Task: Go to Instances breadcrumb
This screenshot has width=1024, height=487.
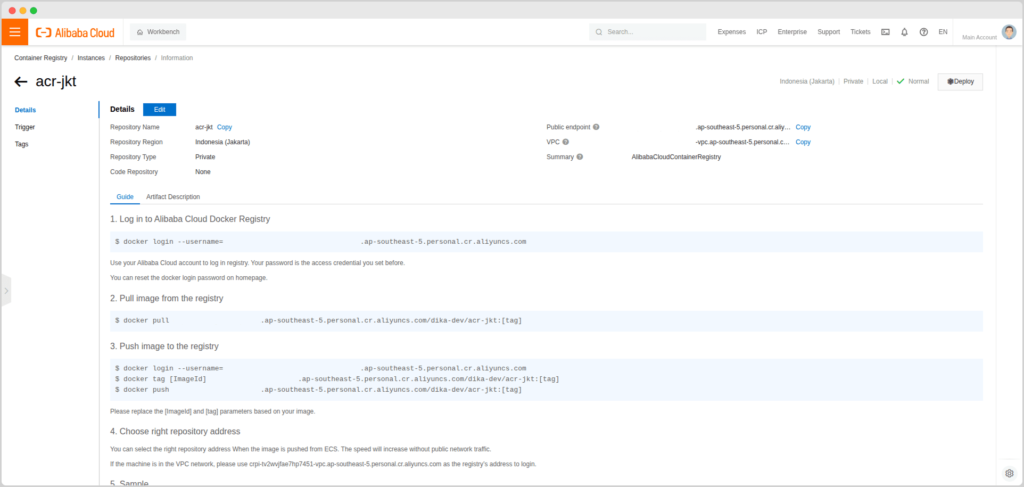Action: coord(91,58)
